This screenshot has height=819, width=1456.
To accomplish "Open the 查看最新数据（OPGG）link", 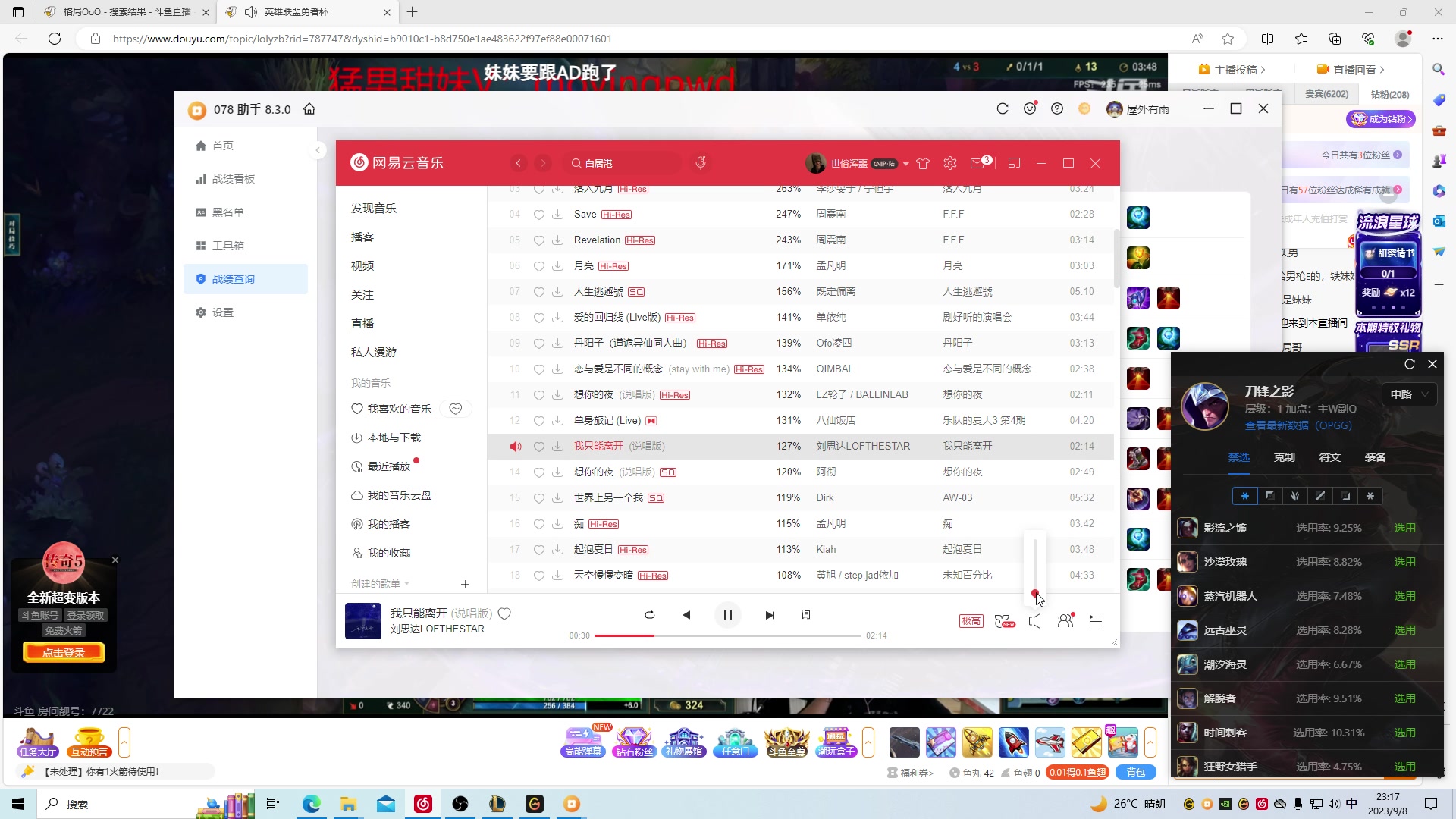I will coord(1298,426).
